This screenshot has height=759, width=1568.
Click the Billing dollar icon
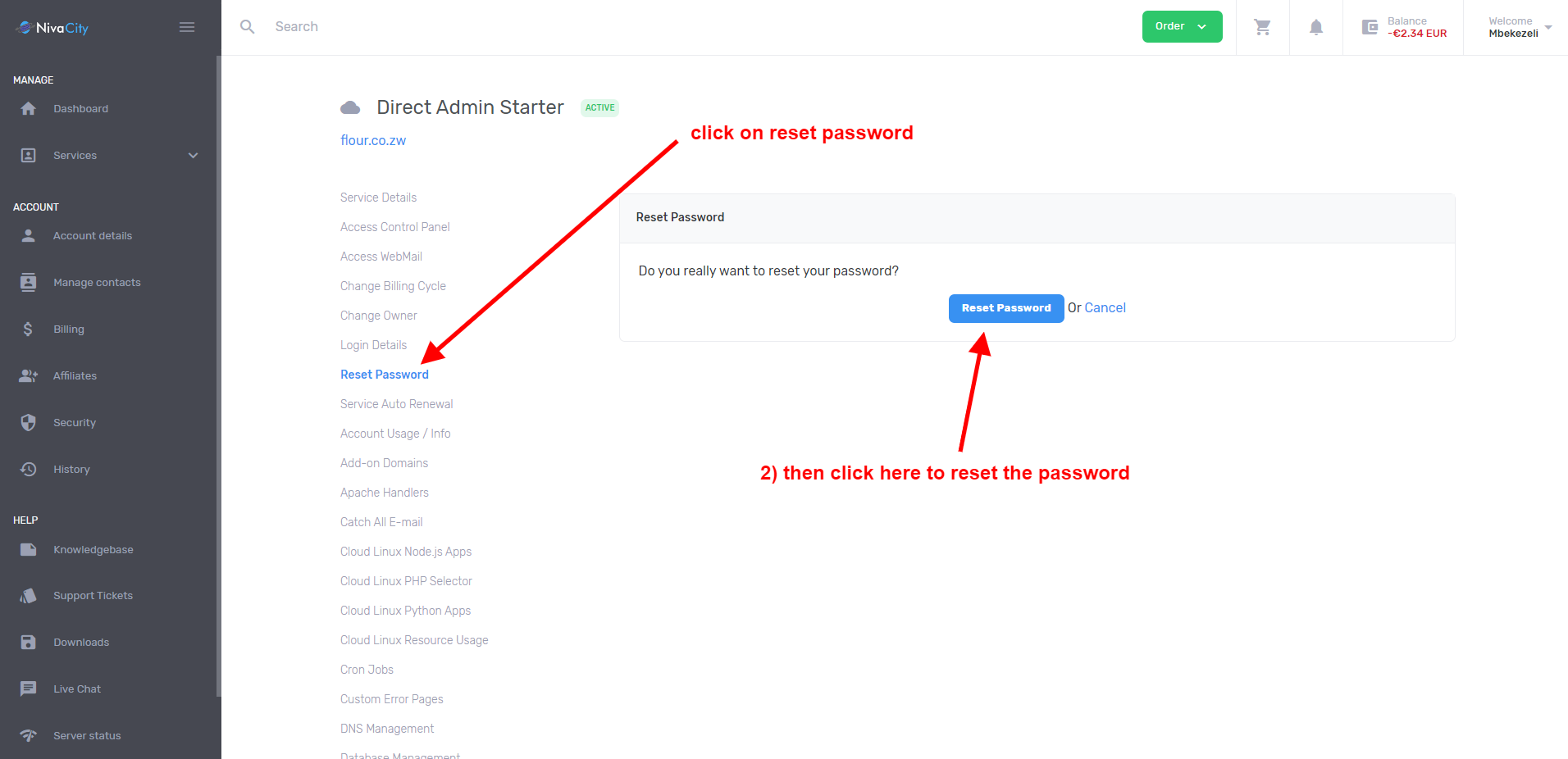coord(28,329)
